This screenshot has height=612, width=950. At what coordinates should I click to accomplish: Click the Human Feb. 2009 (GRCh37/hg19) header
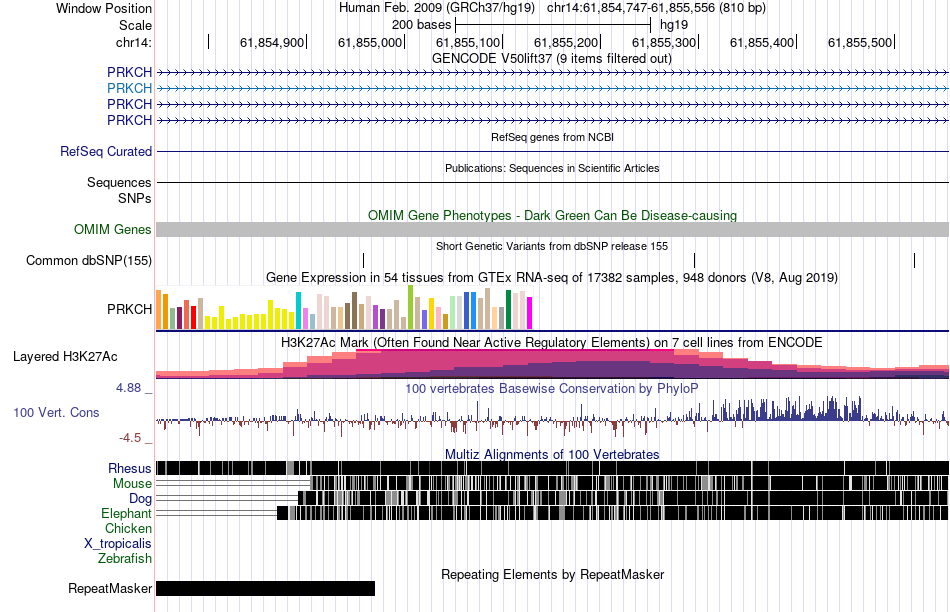437,8
